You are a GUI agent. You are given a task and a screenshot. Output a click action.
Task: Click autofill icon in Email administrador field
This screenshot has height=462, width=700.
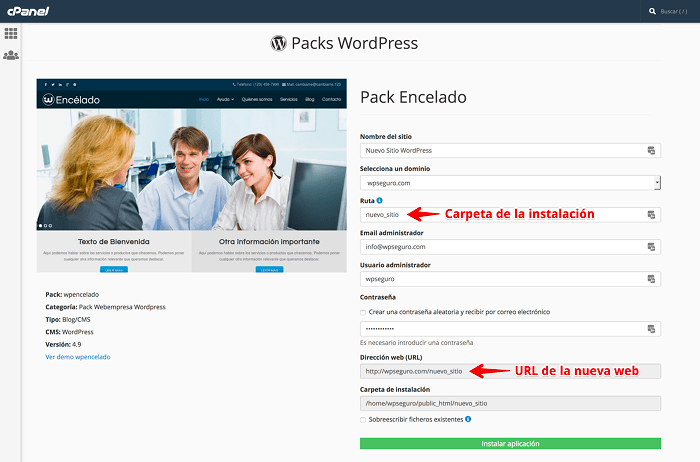point(651,247)
